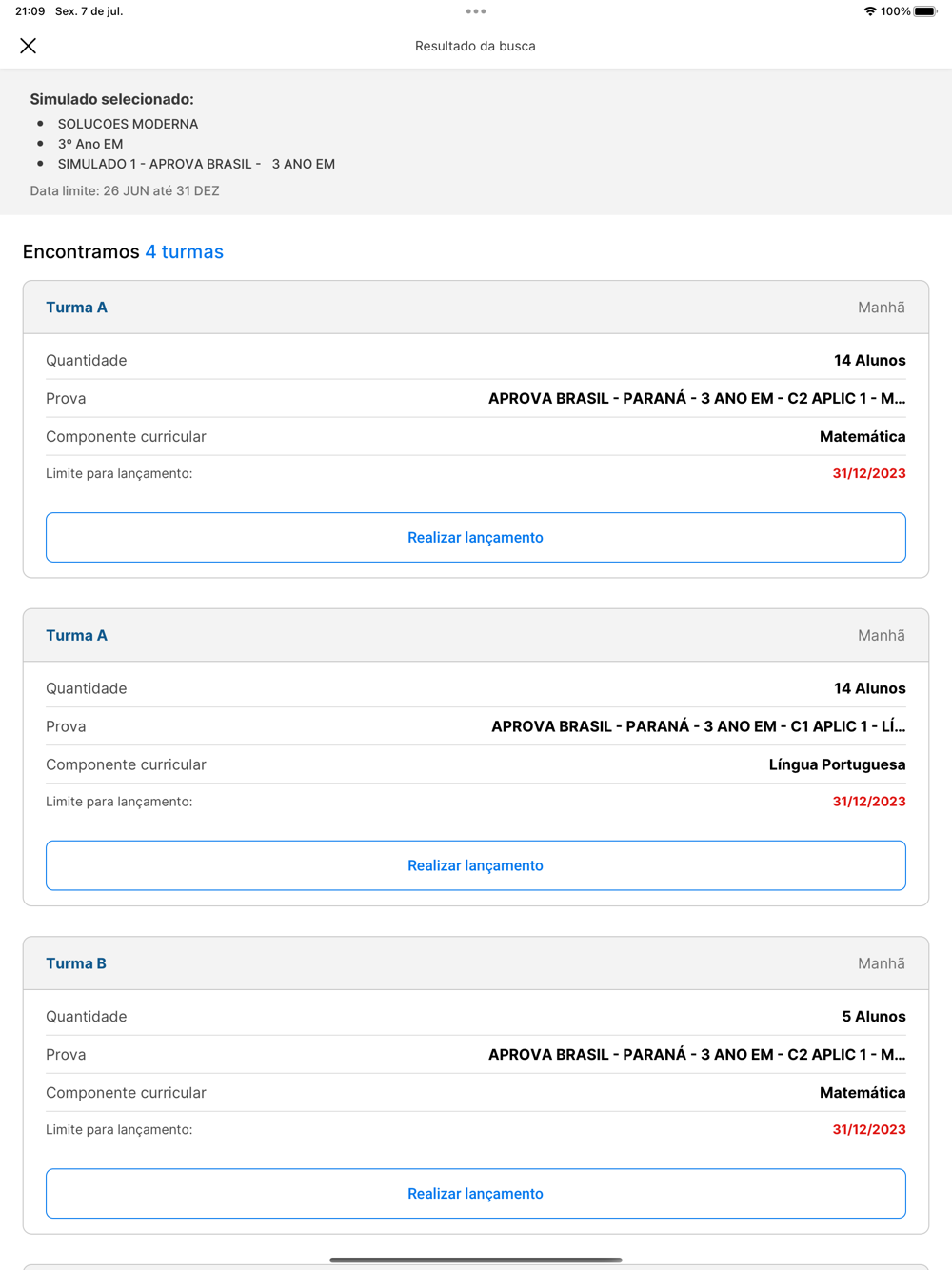Tap red date 31/12/2023 in Turma B card
Image resolution: width=952 pixels, height=1270 pixels.
tap(869, 1129)
